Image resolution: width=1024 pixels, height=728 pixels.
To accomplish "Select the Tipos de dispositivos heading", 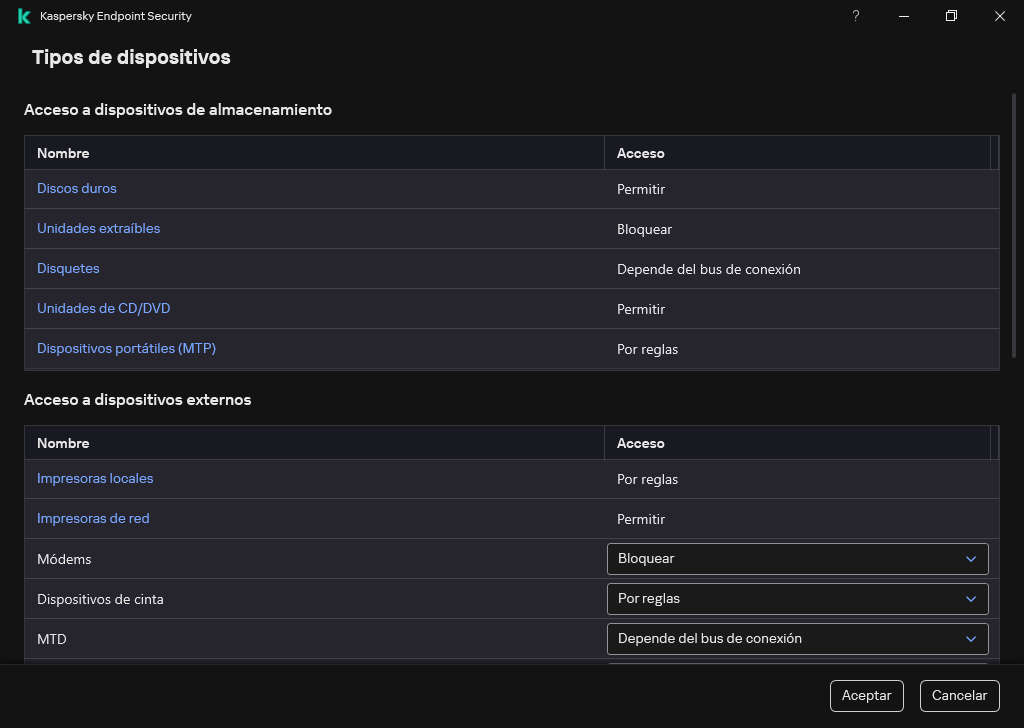I will point(131,58).
